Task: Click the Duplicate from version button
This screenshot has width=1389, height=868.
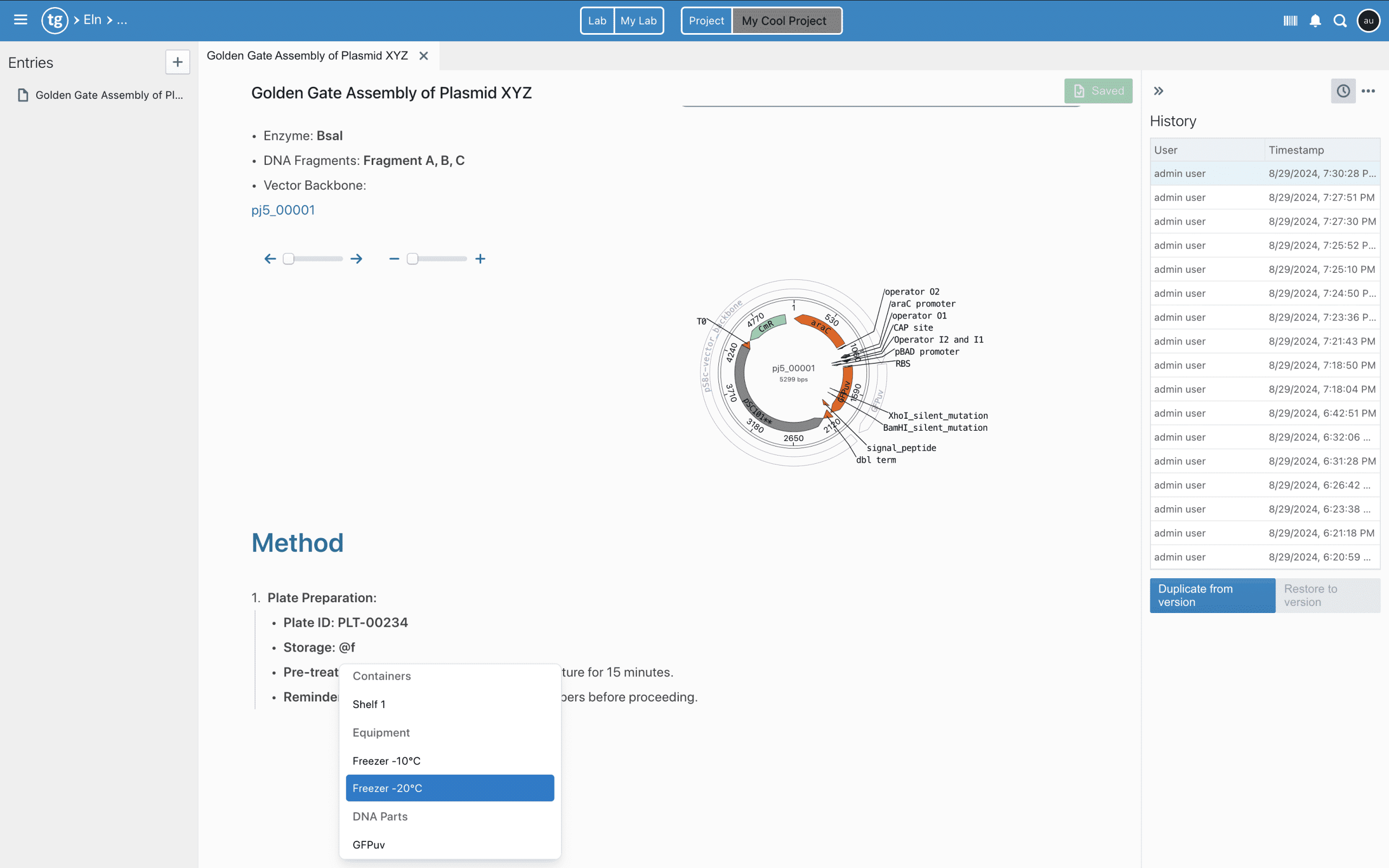Action: 1212,595
